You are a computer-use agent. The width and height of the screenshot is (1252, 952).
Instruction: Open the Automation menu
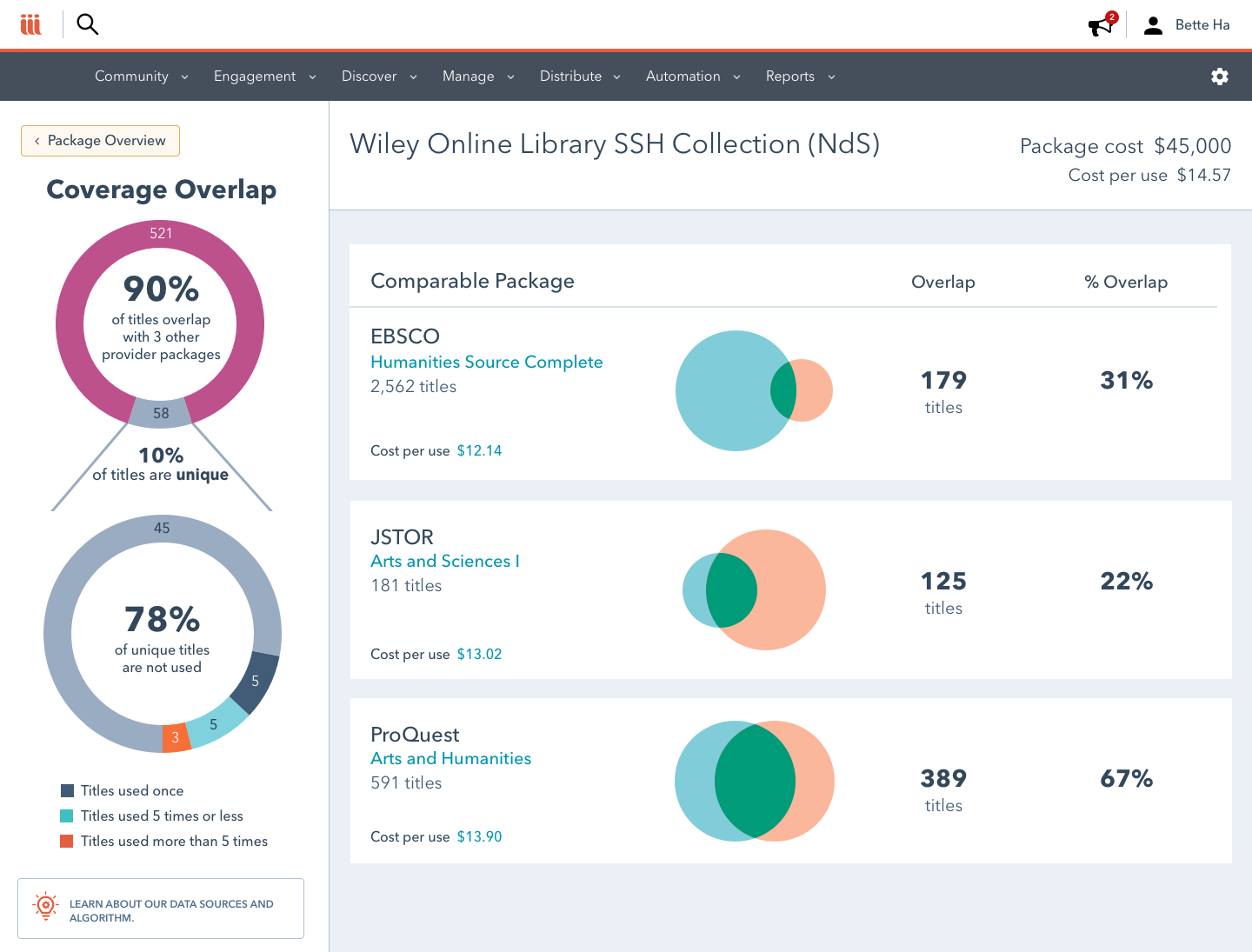[x=683, y=77]
